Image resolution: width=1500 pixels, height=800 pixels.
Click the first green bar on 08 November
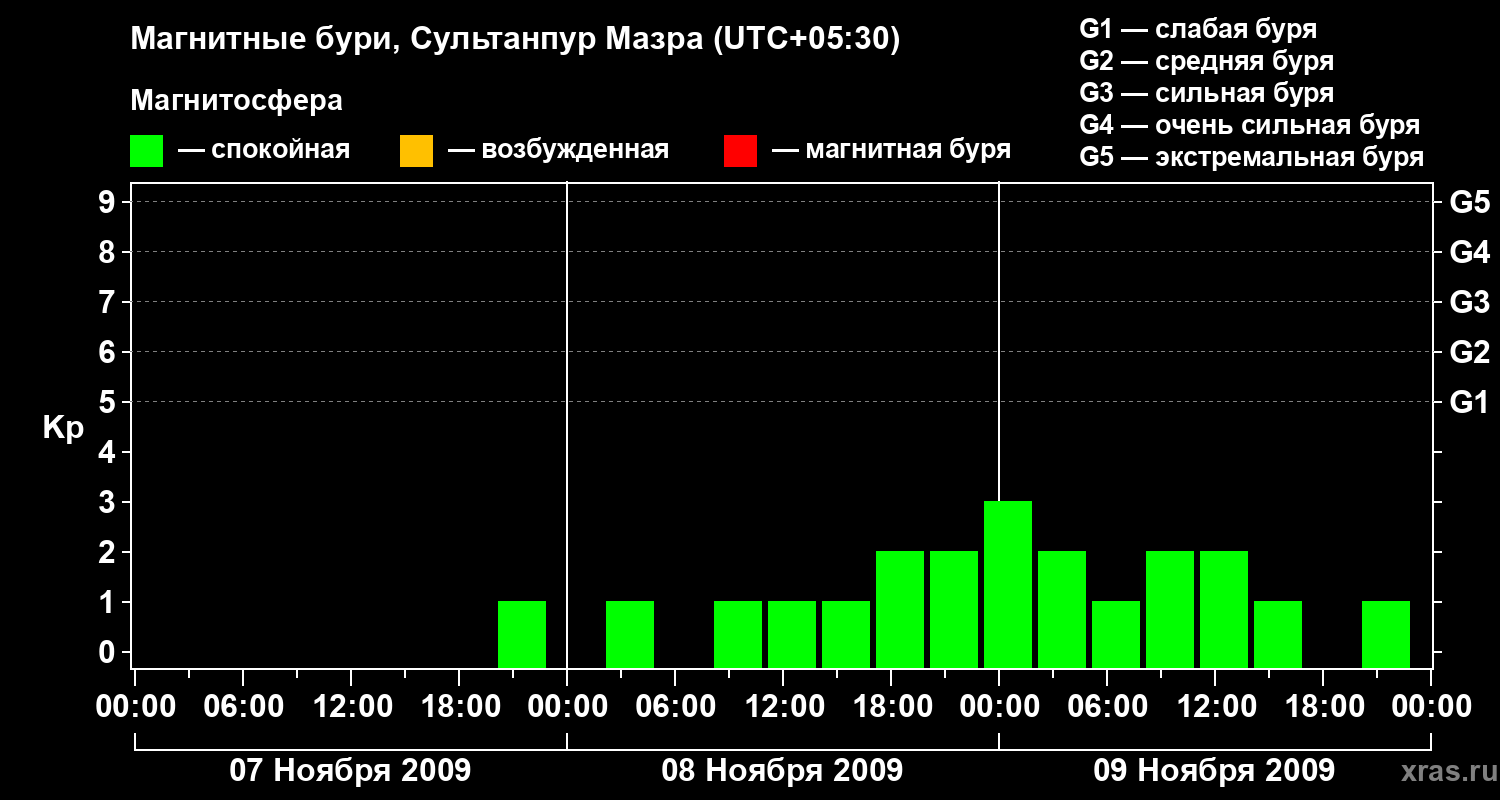630,634
